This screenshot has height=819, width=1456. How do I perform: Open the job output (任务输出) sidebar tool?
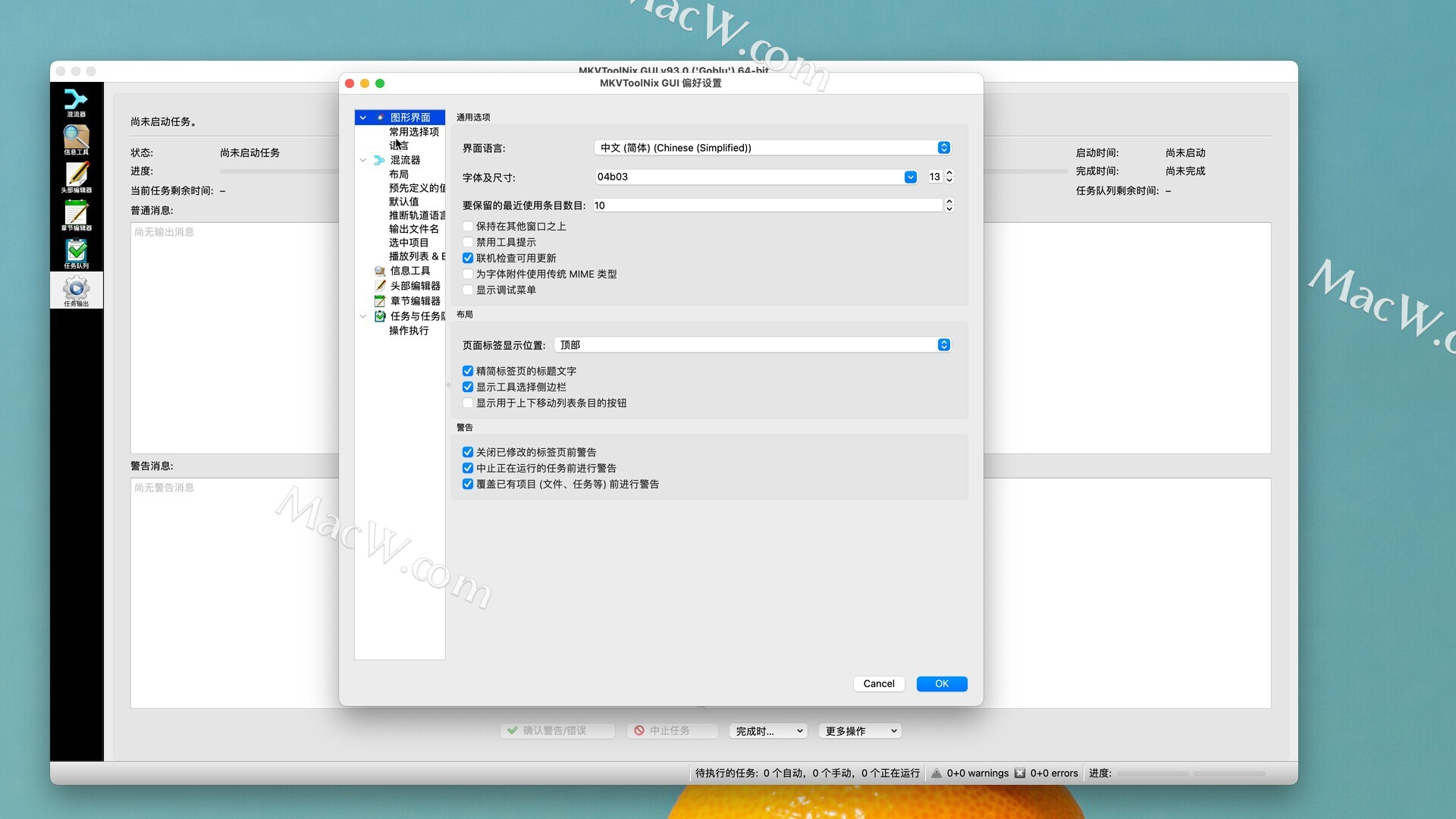click(76, 291)
